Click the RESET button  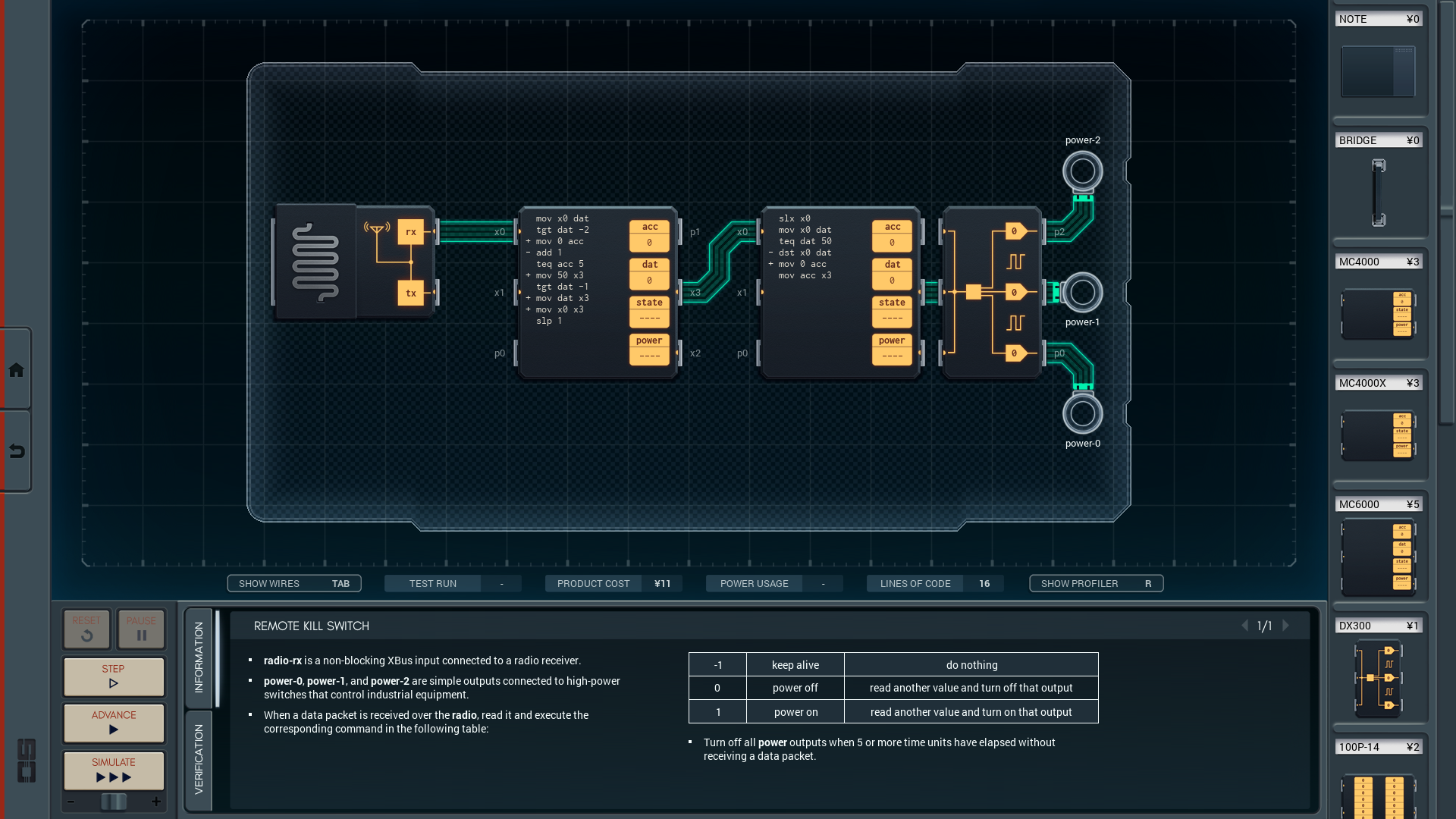(x=86, y=629)
